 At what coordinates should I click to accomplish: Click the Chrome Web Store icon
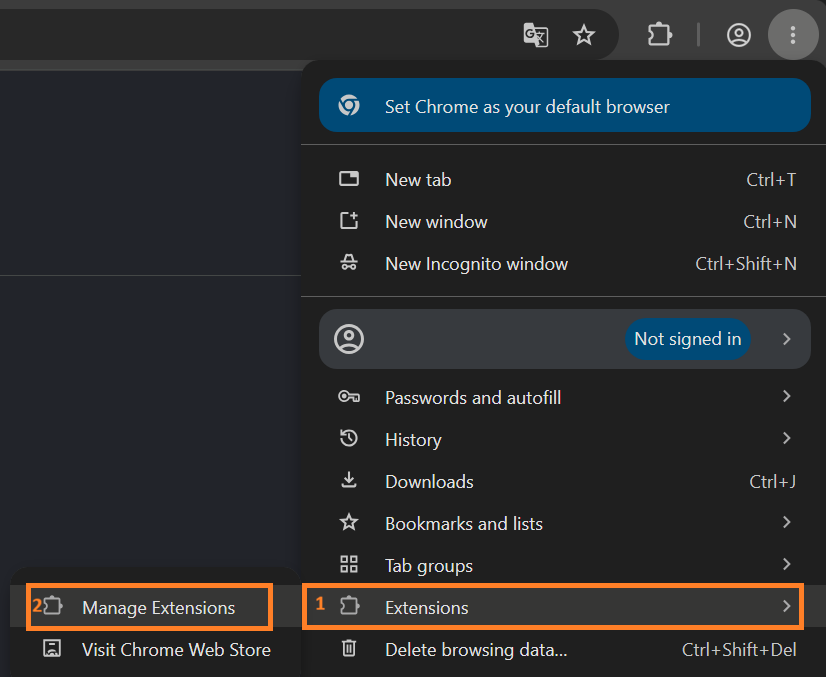52,648
